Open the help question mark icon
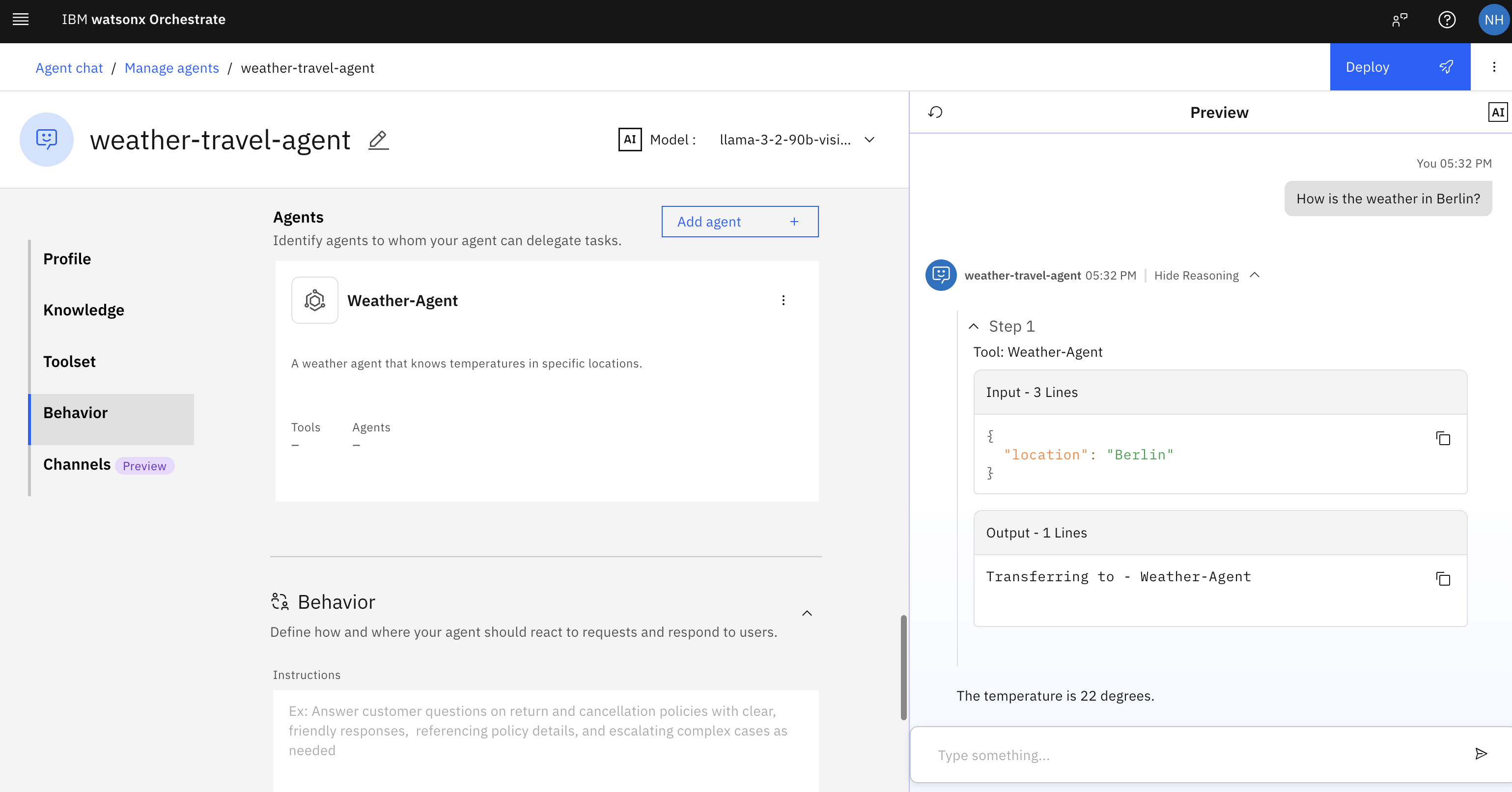This screenshot has height=792, width=1512. click(1447, 20)
